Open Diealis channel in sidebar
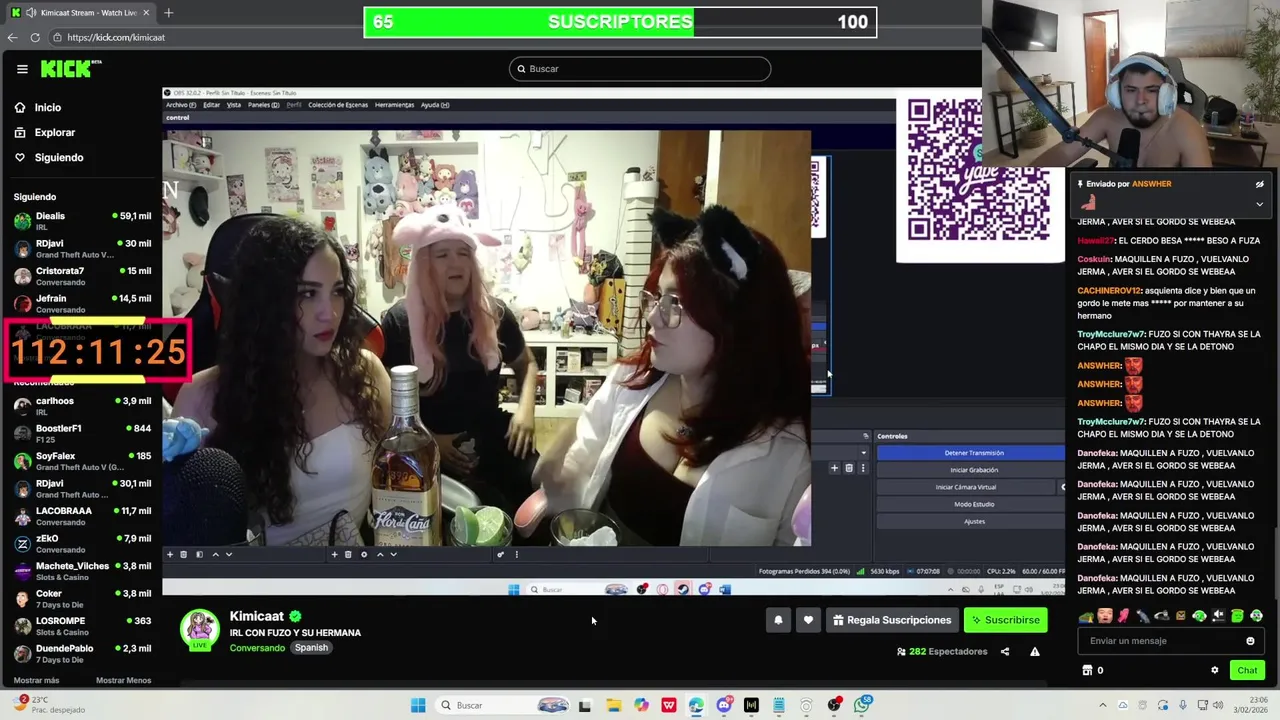The height and width of the screenshot is (720, 1280). (82, 221)
